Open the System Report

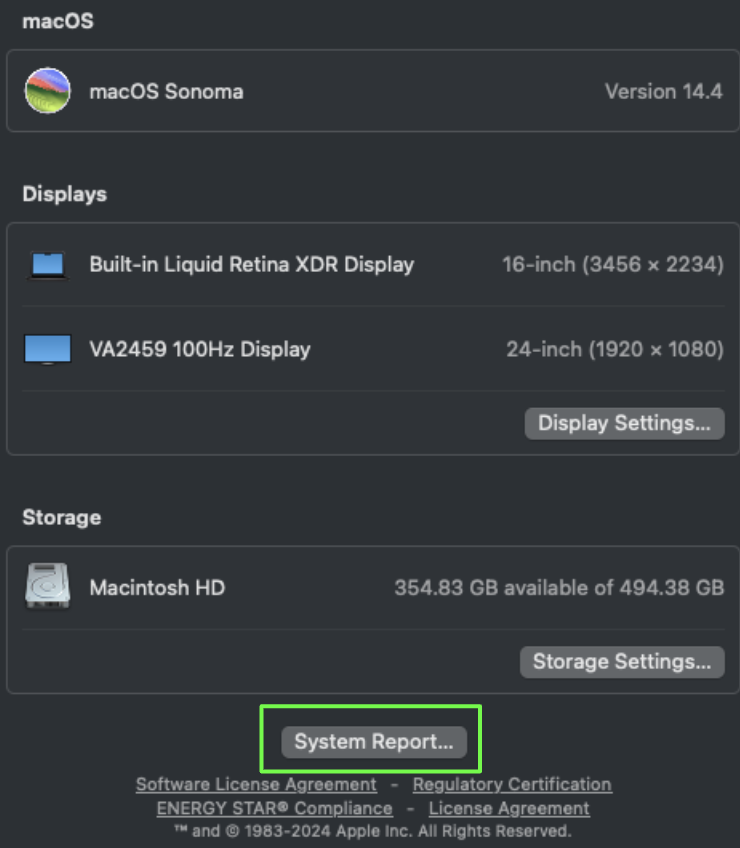coord(374,742)
